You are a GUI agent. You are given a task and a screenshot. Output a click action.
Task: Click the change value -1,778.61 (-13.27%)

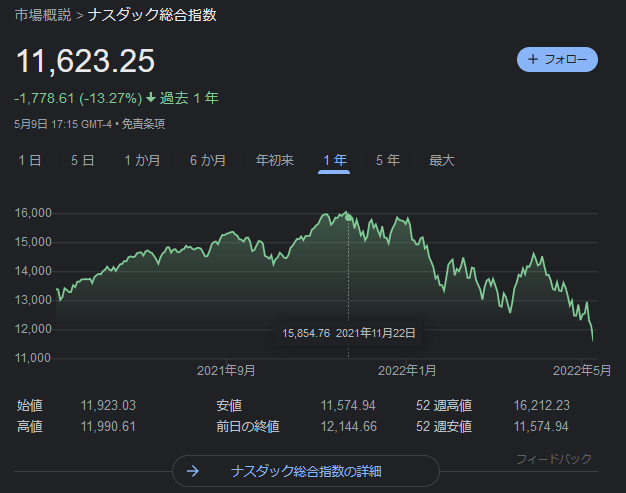tap(78, 98)
